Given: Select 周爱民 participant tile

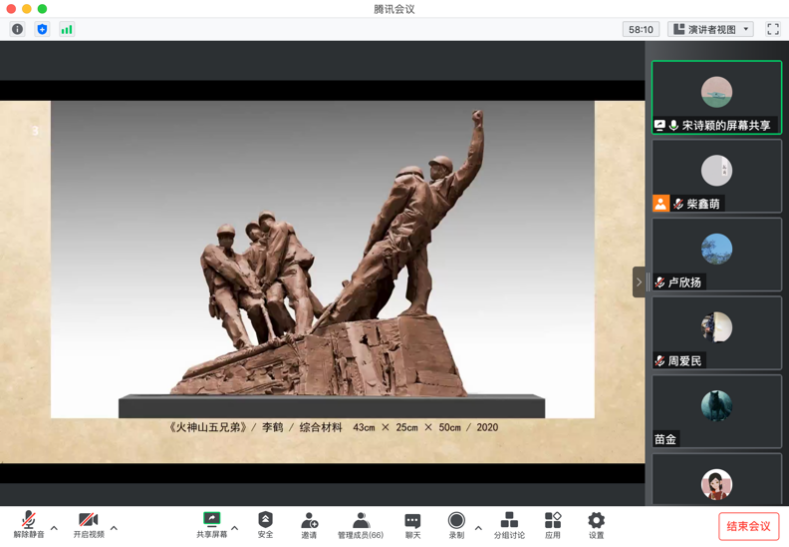Looking at the screenshot, I should tap(717, 333).
